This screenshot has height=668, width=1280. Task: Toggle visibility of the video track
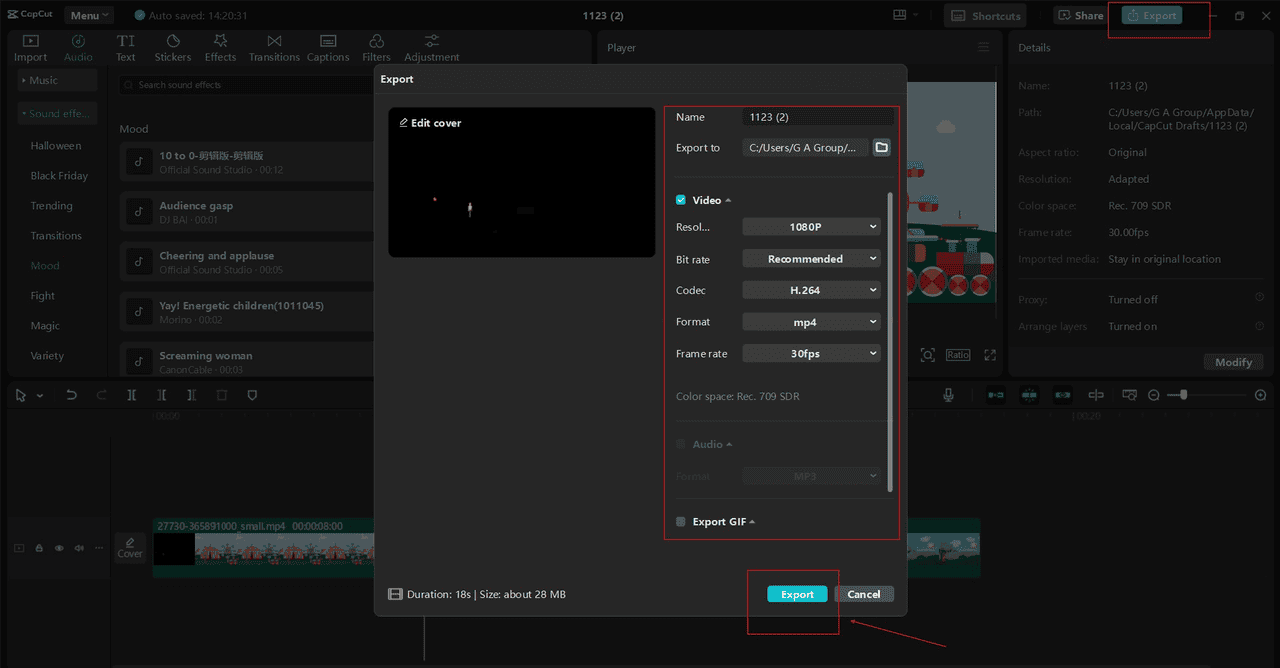tap(58, 547)
